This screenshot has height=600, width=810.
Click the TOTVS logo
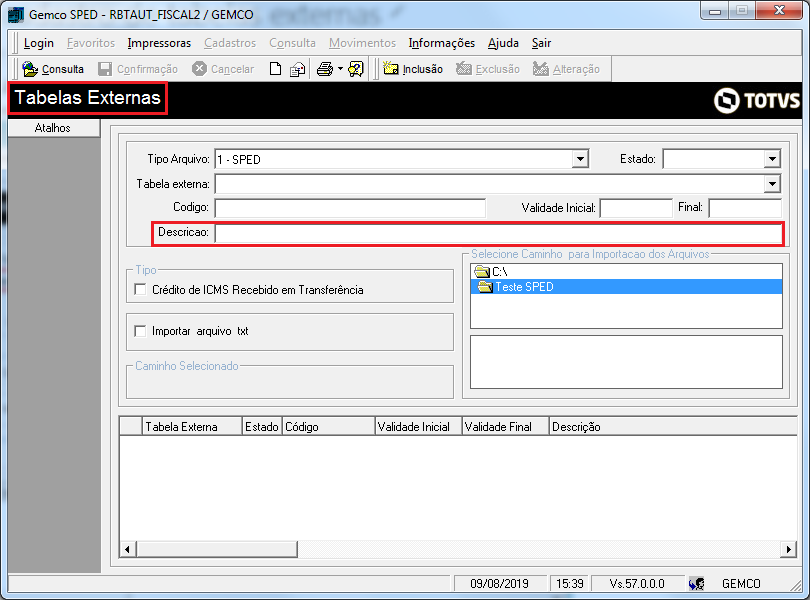pyautogui.click(x=757, y=100)
